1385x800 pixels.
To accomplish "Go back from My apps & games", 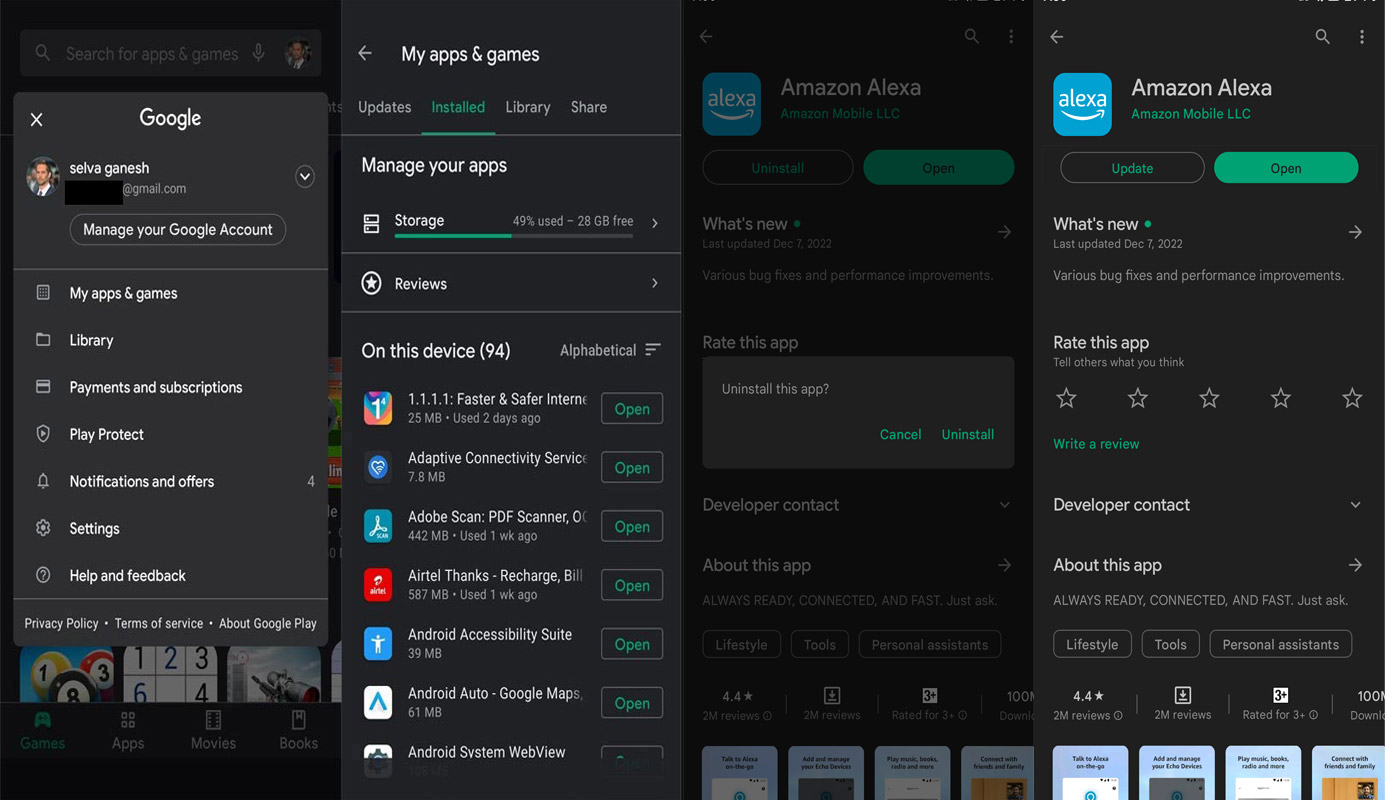I will [x=365, y=54].
